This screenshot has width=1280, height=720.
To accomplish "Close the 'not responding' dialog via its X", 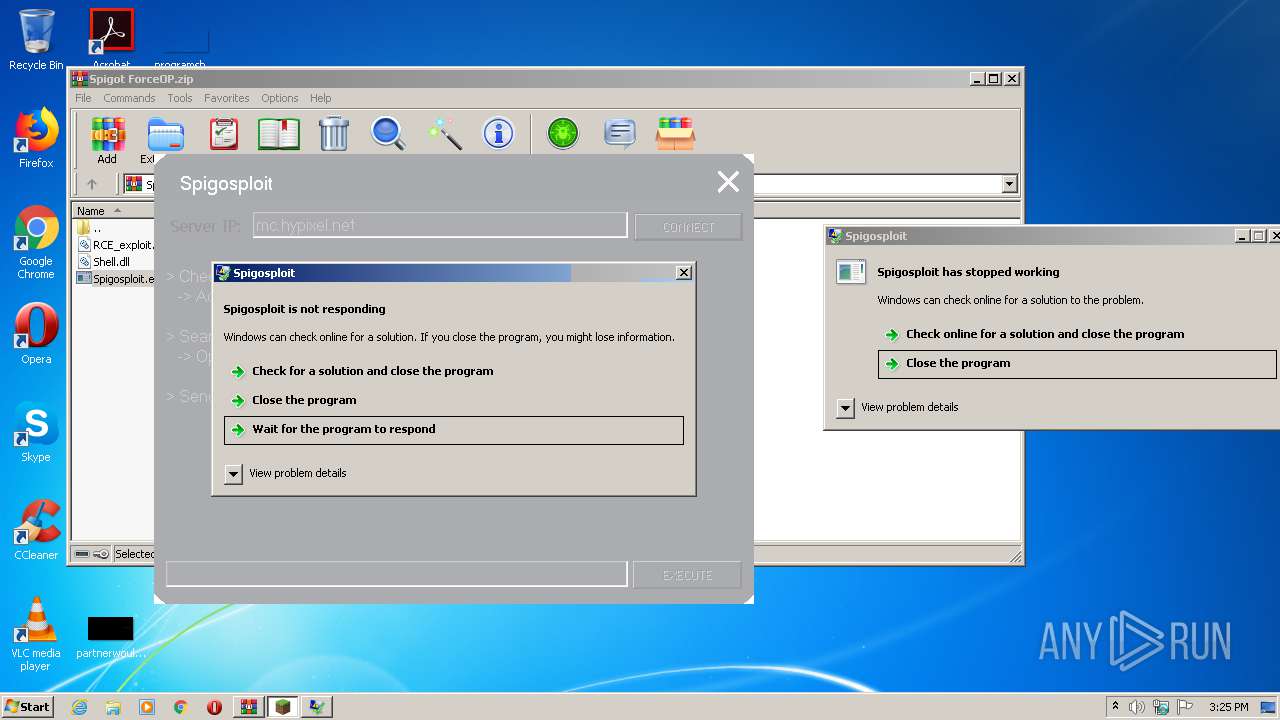I will pos(684,272).
